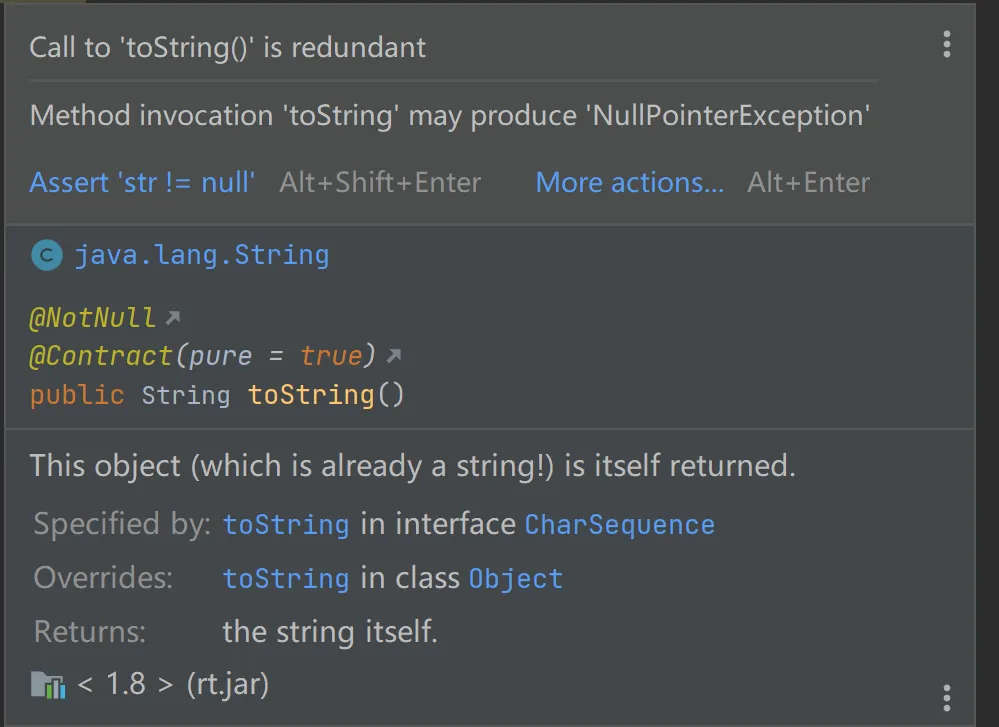999x727 pixels.
Task: Go to the Object class link
Action: pos(515,579)
